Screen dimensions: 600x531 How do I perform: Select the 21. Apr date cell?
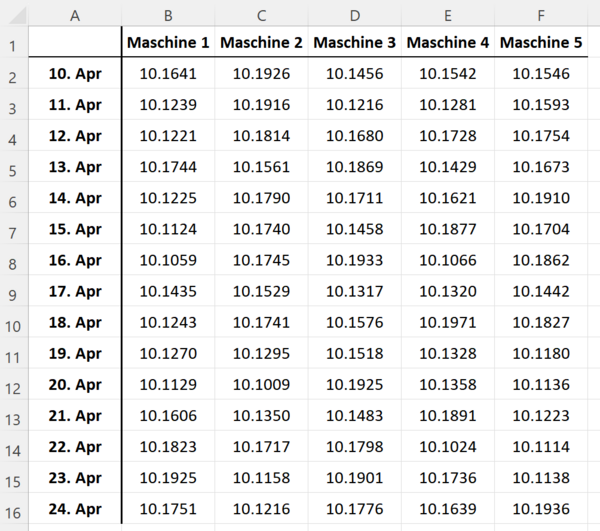[75, 415]
